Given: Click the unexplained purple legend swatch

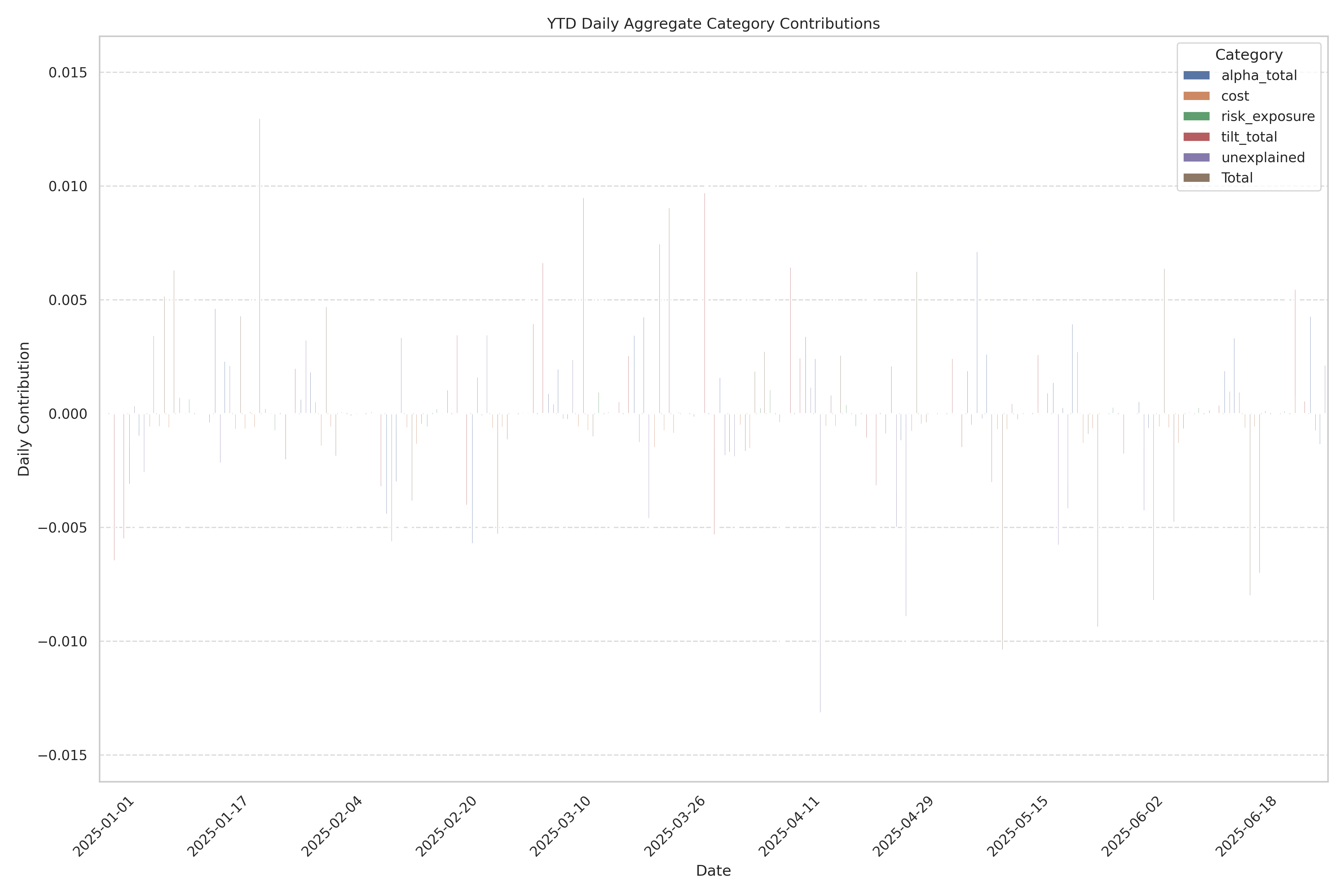Looking at the screenshot, I should (1196, 158).
